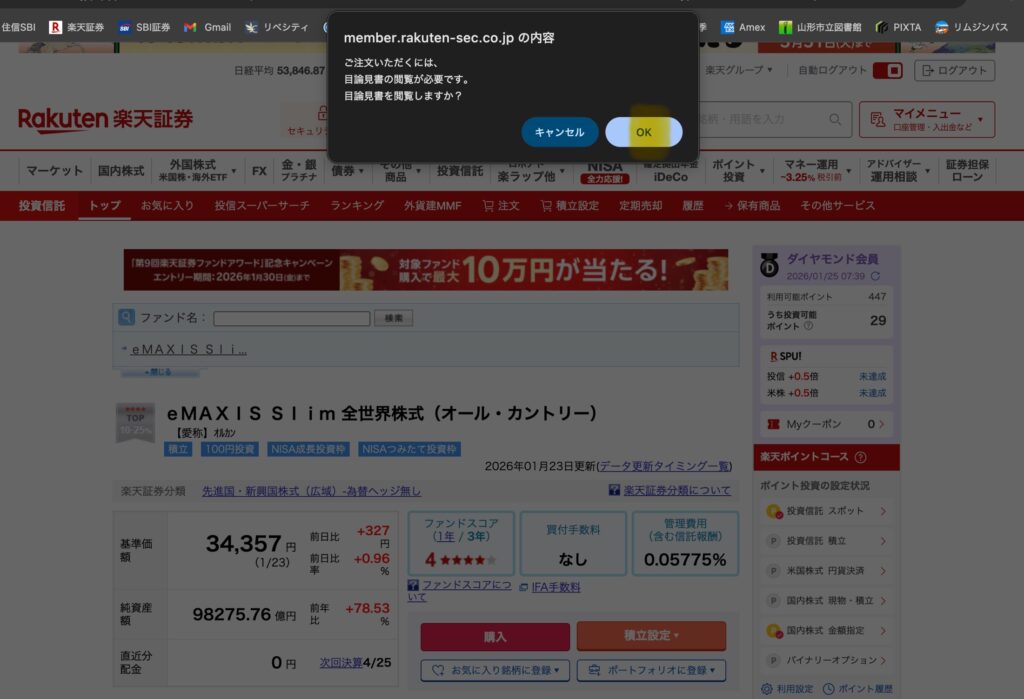The image size is (1024, 699).
Task: Open ポイント履歴 clock icon
Action: pyautogui.click(x=824, y=689)
